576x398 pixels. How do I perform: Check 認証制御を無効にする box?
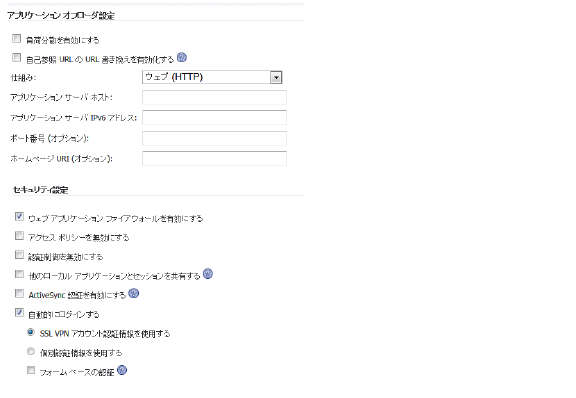click(x=19, y=255)
